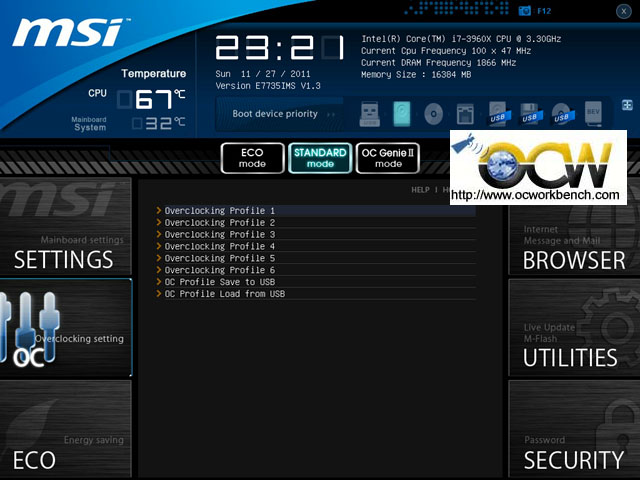Screen dimensions: 640x480
Task: Enable ECO mode
Action: [x=252, y=158]
